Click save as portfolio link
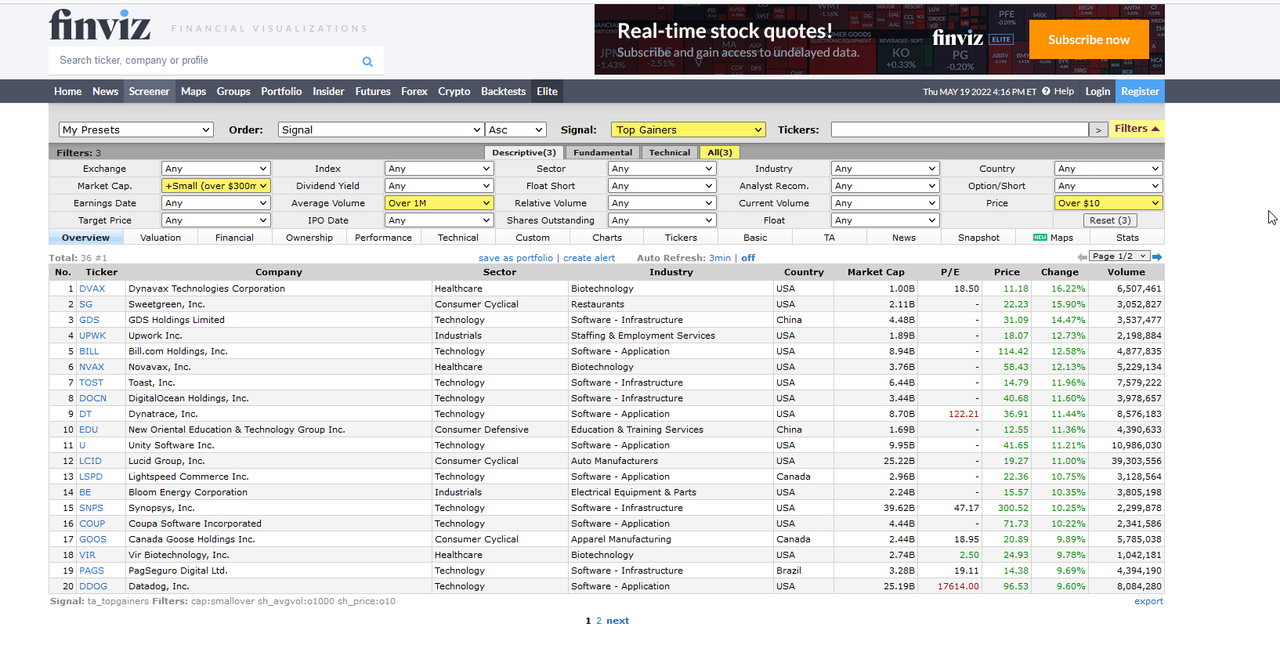 515,258
